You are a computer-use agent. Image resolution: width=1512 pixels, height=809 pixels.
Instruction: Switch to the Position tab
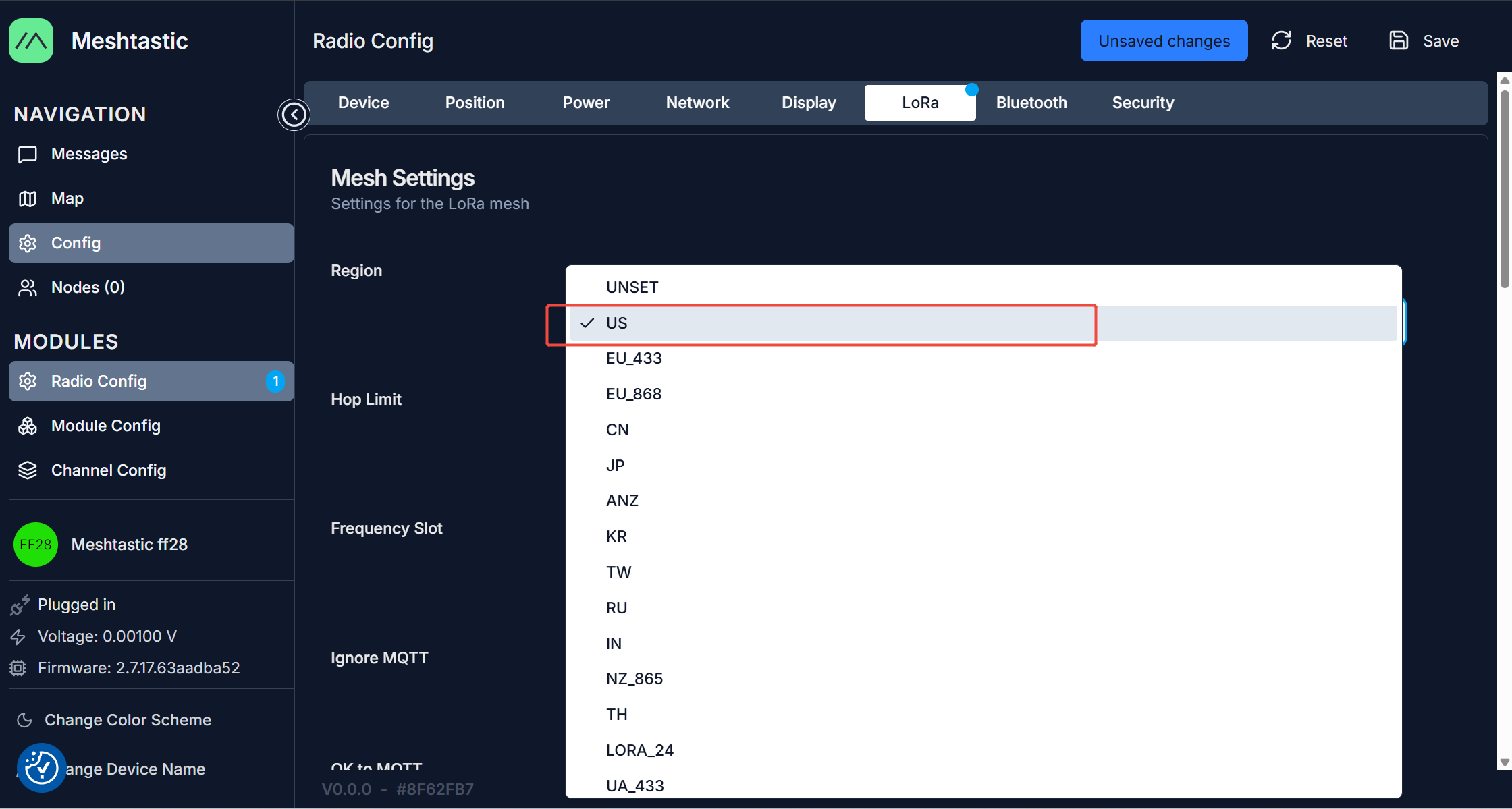click(x=475, y=103)
